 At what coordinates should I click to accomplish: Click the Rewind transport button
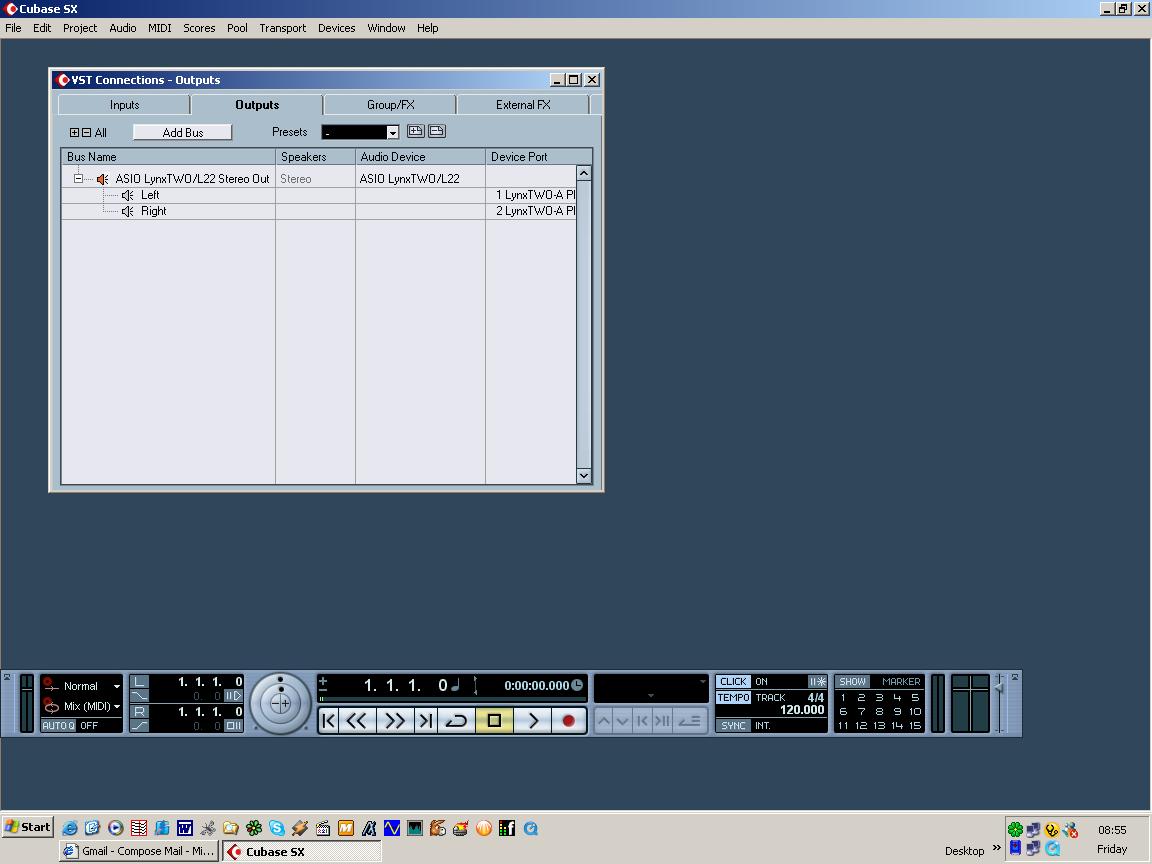357,721
